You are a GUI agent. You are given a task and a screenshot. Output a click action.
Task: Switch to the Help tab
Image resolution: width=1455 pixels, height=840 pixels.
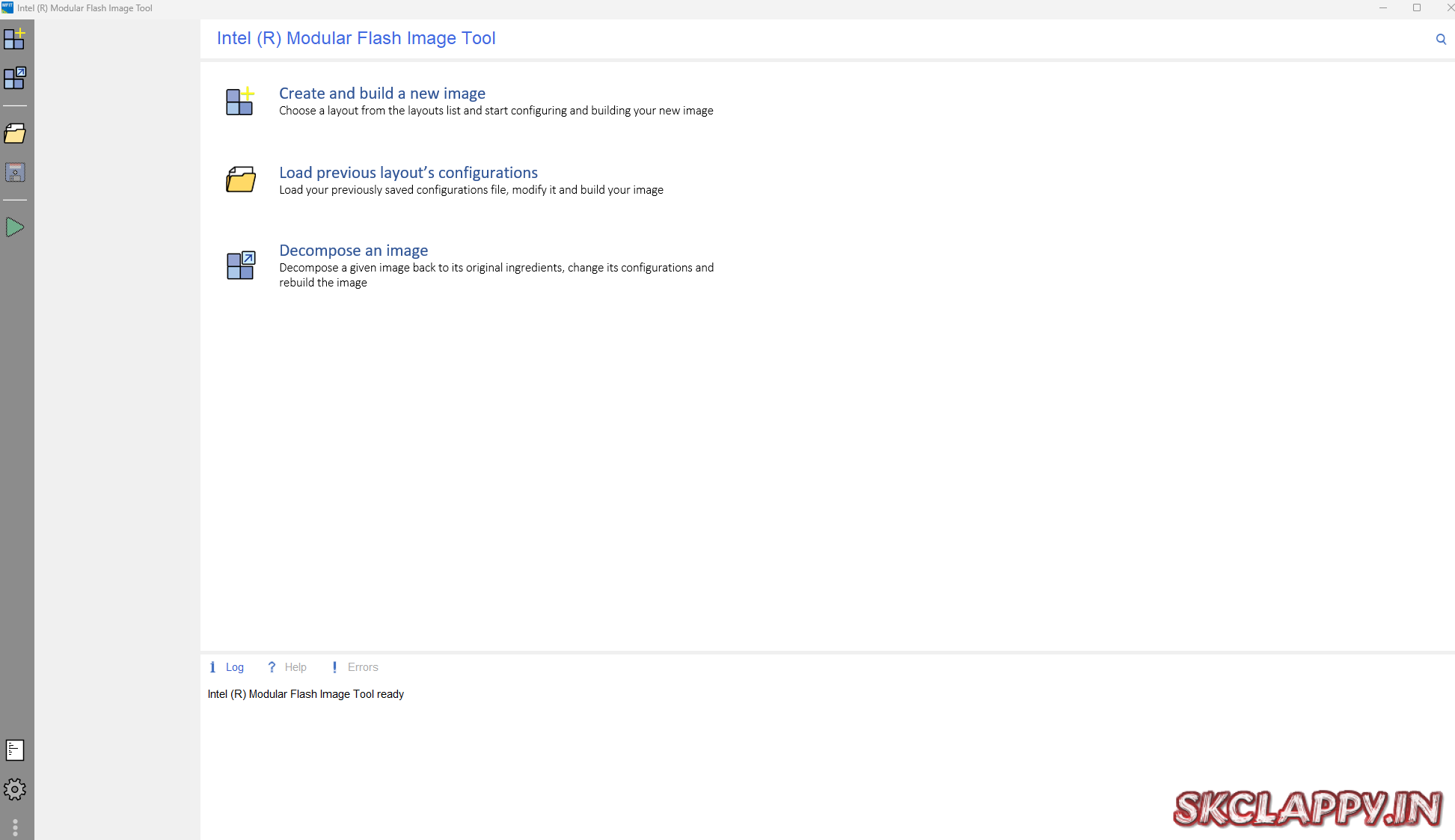pos(295,667)
